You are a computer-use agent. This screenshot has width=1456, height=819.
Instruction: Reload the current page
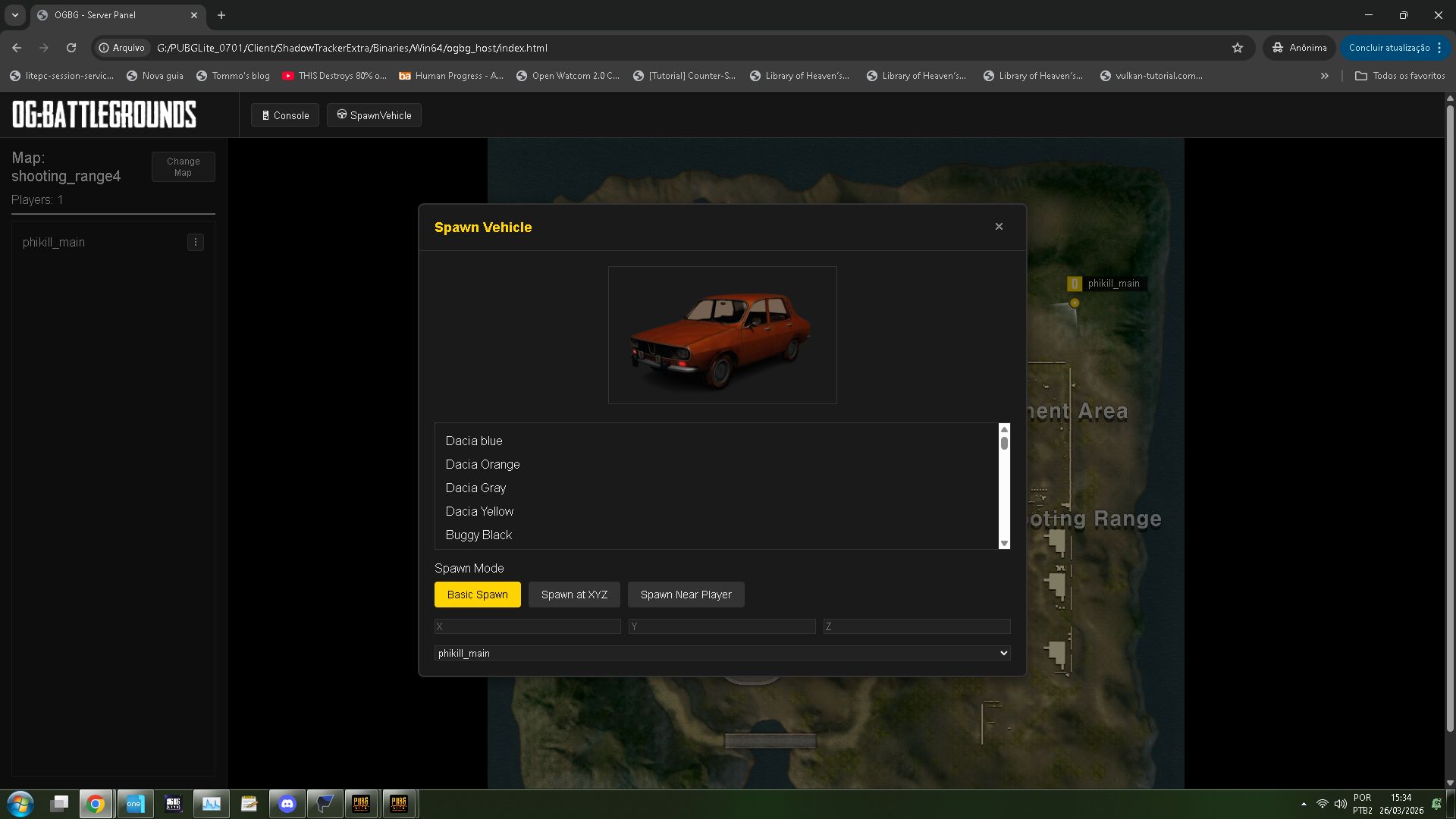(x=71, y=48)
